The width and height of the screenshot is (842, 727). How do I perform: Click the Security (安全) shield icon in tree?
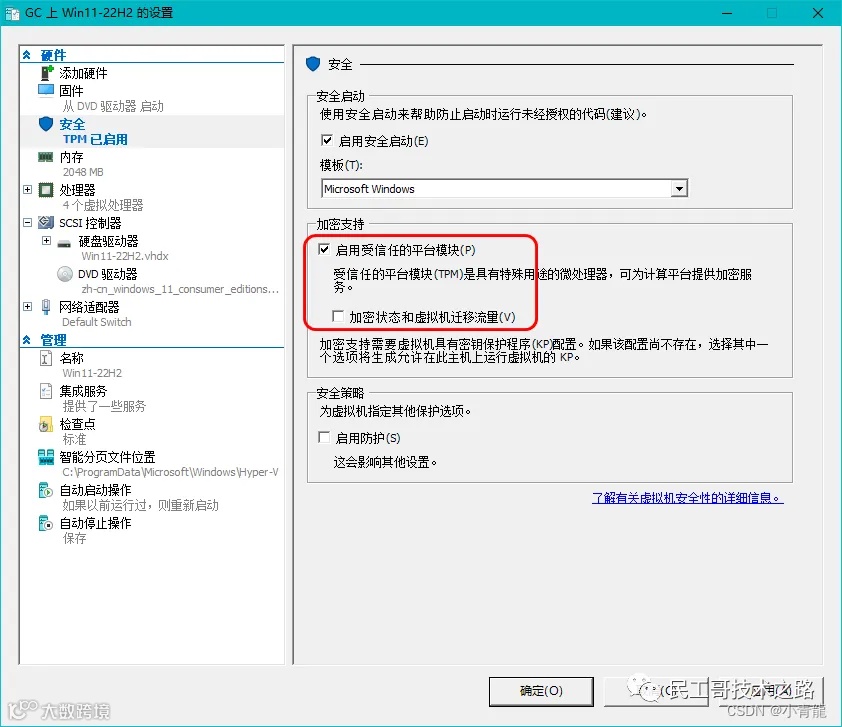[46, 124]
